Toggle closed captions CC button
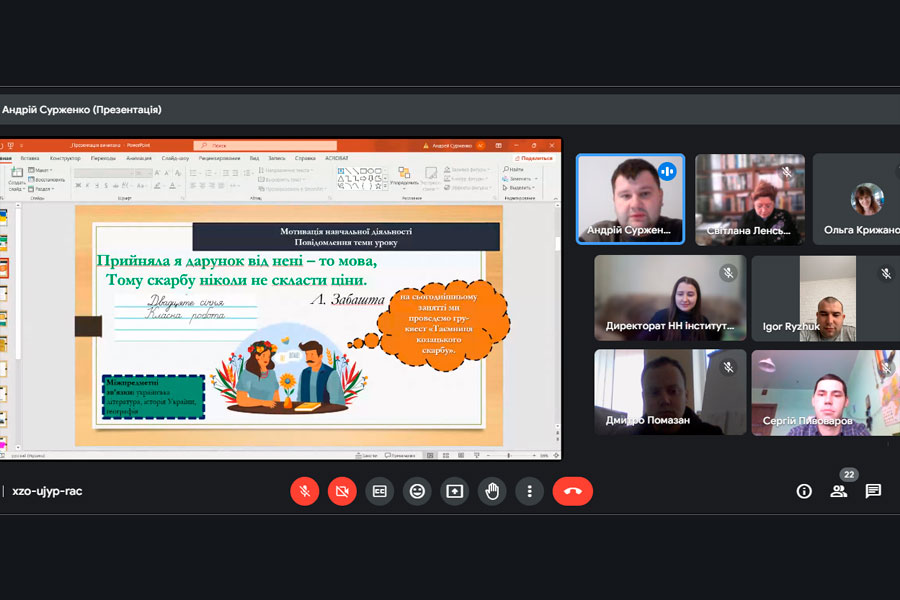900x600 pixels. coord(379,491)
